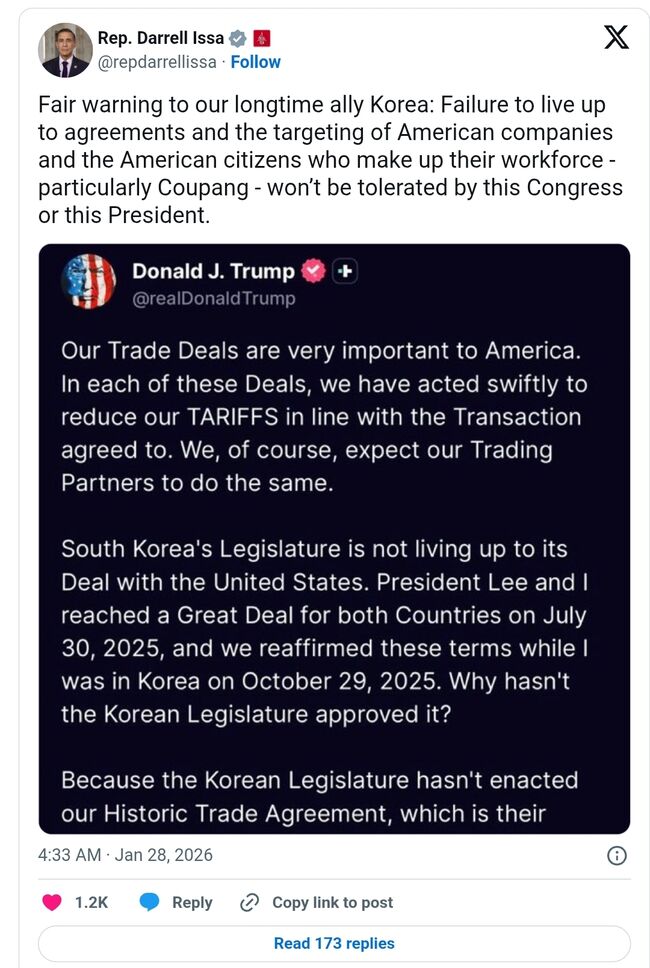The height and width of the screenshot is (968, 650).
Task: Click the "Fair warning to our longtime ally" post text
Action: coord(330,160)
